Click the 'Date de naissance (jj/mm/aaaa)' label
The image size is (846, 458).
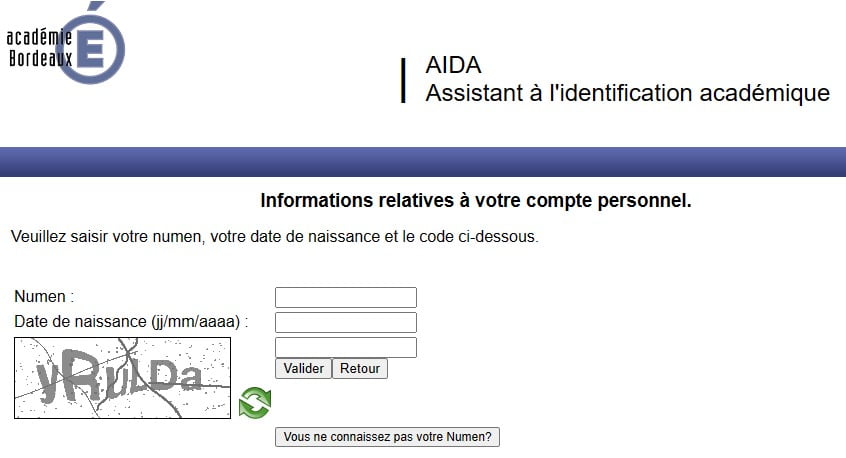coord(131,322)
